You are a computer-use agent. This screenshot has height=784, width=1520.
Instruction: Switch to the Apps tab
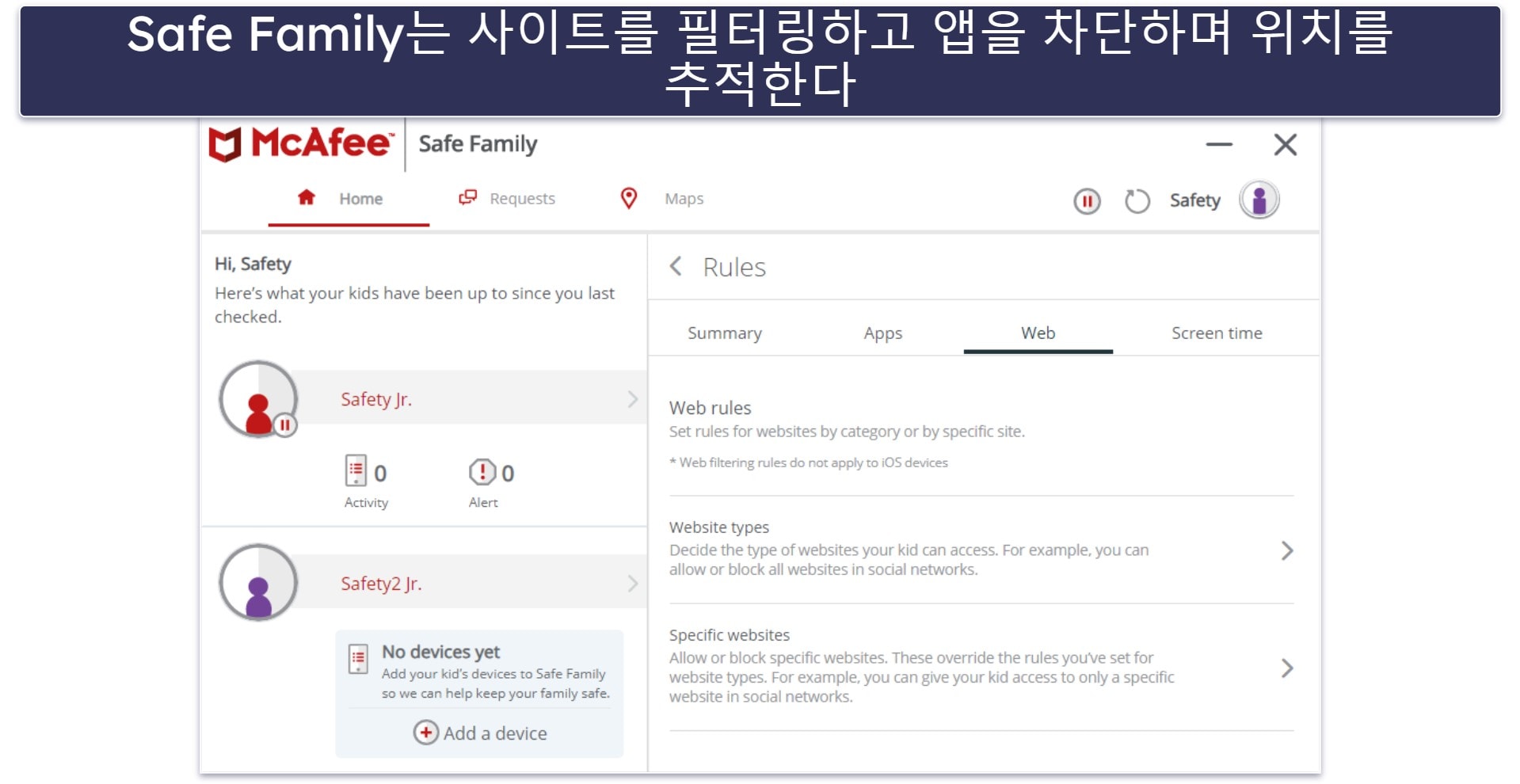point(883,333)
